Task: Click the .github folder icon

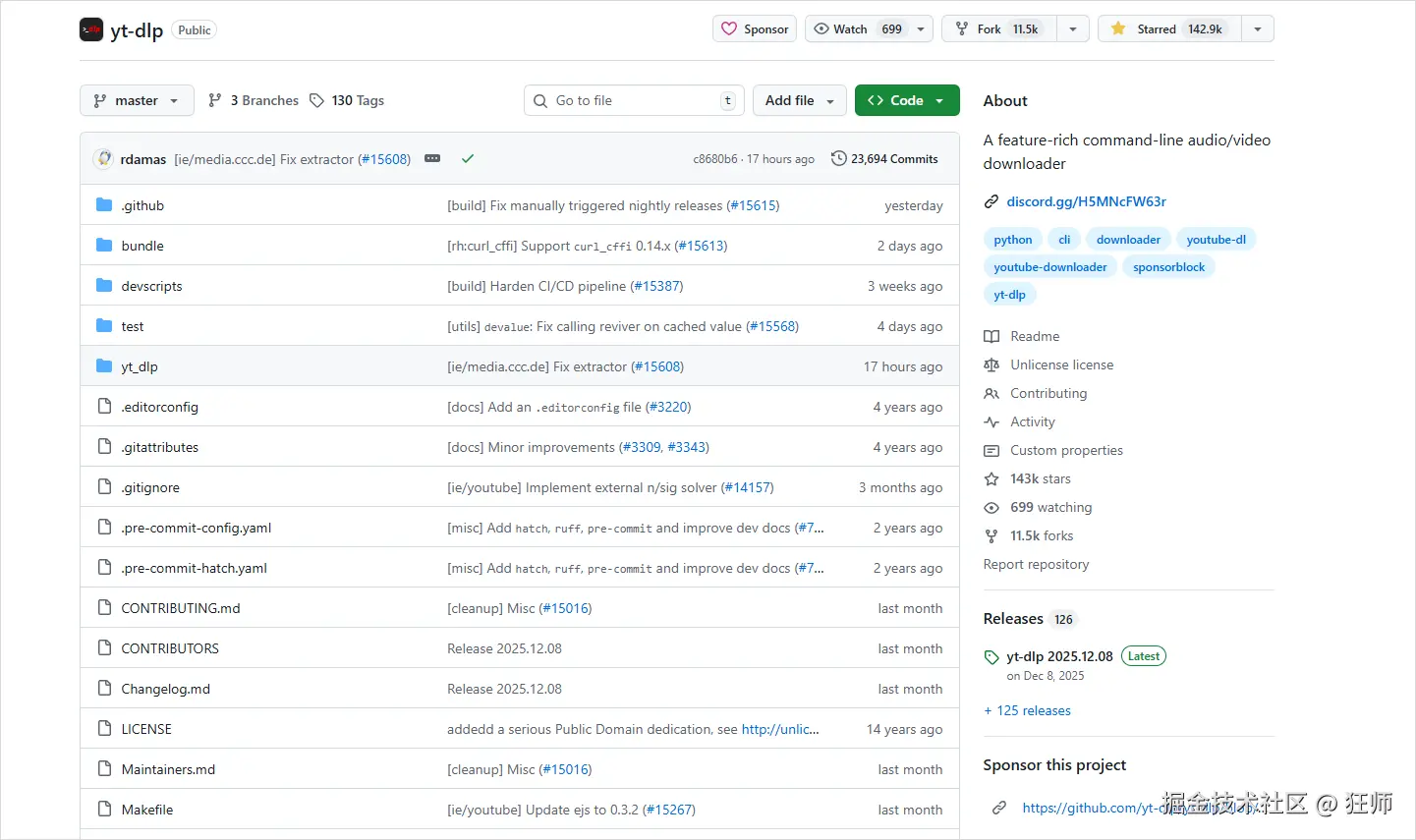Action: [104, 204]
